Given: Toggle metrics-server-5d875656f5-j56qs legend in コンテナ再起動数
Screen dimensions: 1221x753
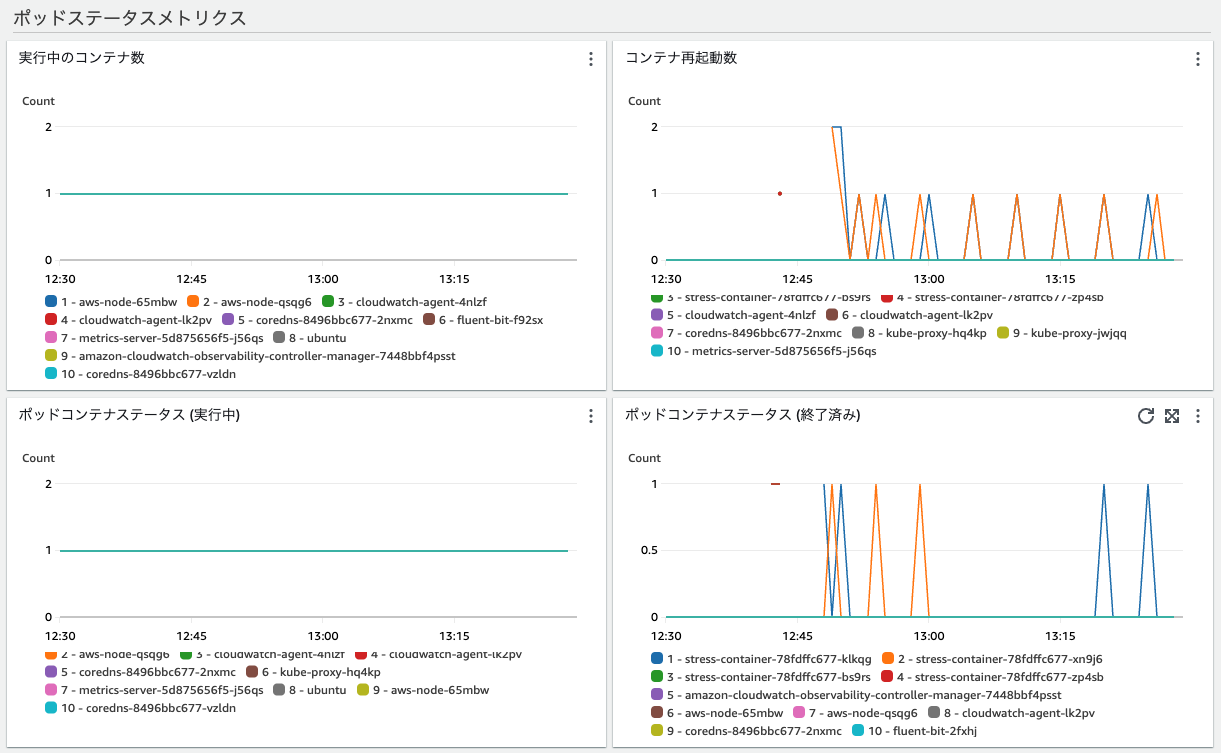Looking at the screenshot, I should click(763, 351).
